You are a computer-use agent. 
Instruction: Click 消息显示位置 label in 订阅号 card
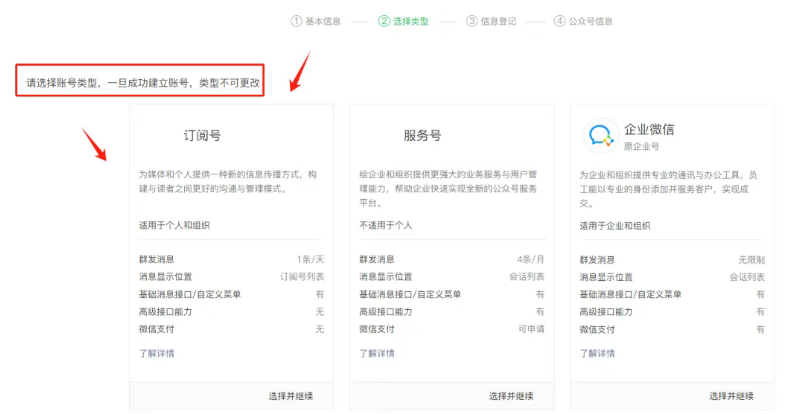(x=165, y=277)
